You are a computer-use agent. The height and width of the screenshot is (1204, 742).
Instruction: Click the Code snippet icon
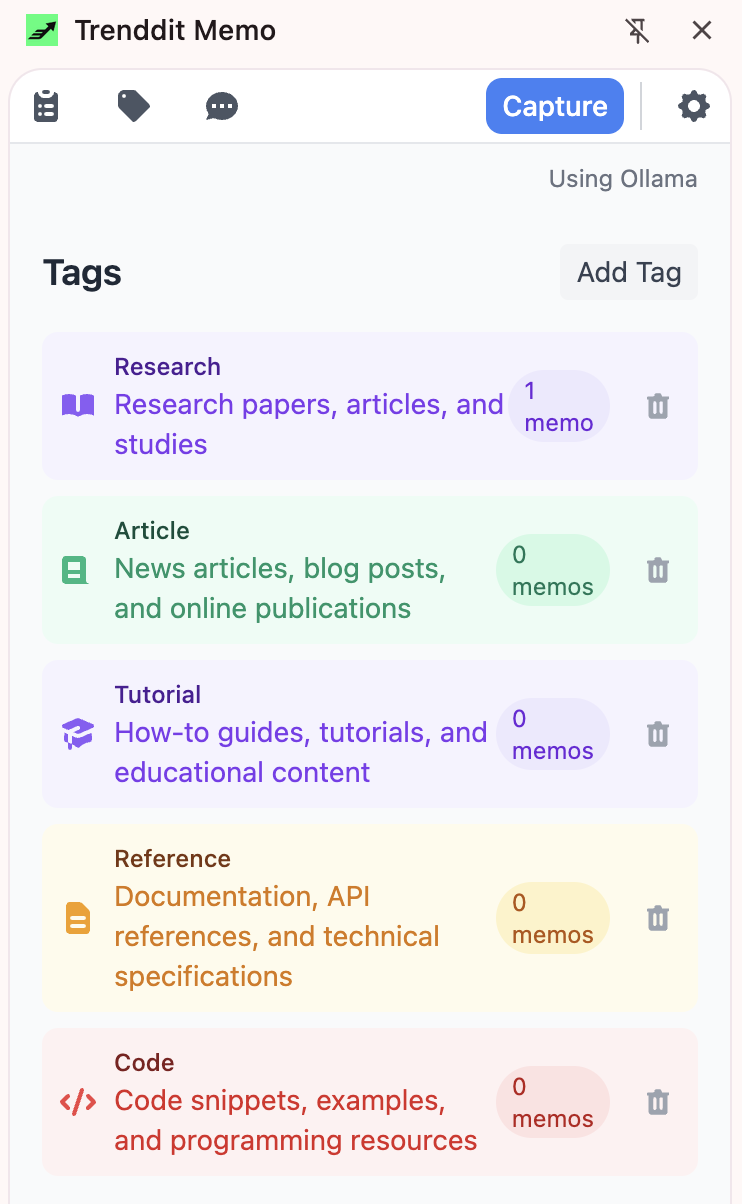pos(77,1101)
